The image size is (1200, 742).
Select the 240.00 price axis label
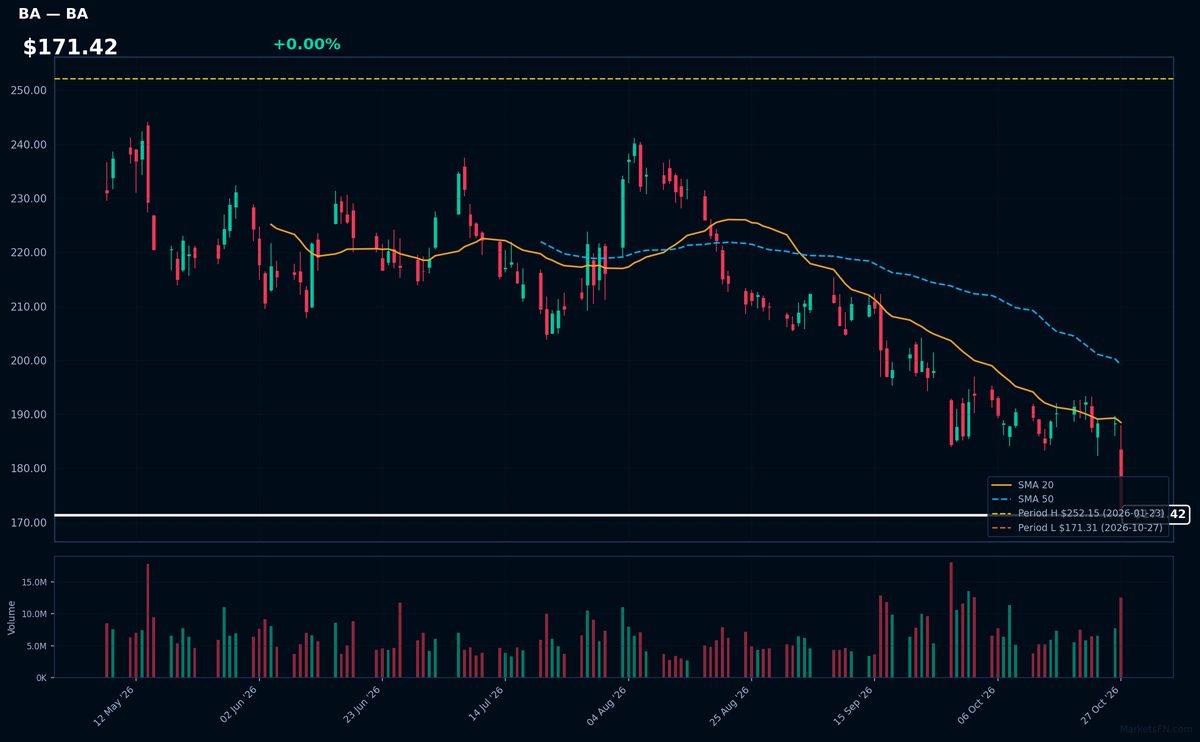[x=27, y=144]
